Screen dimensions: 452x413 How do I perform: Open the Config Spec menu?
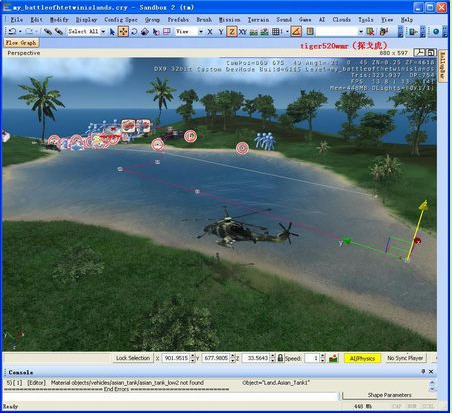pos(121,20)
